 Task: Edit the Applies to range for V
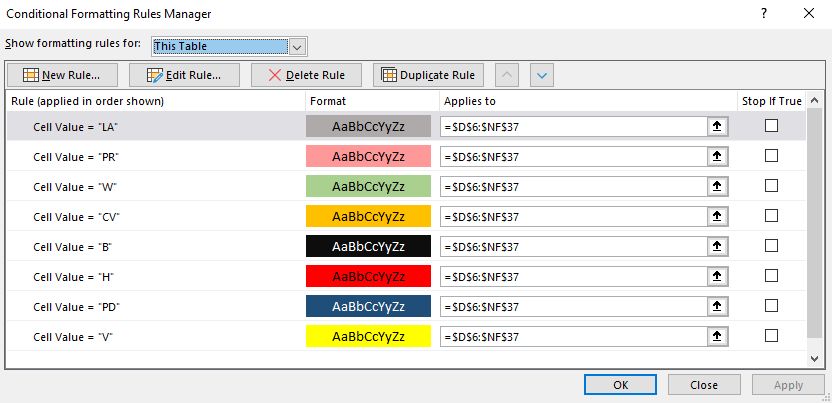(x=574, y=337)
